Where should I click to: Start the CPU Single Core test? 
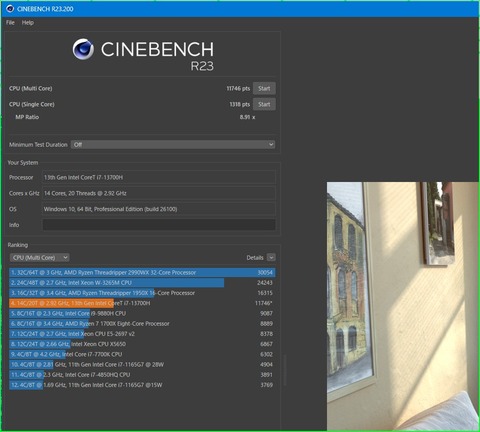[264, 104]
